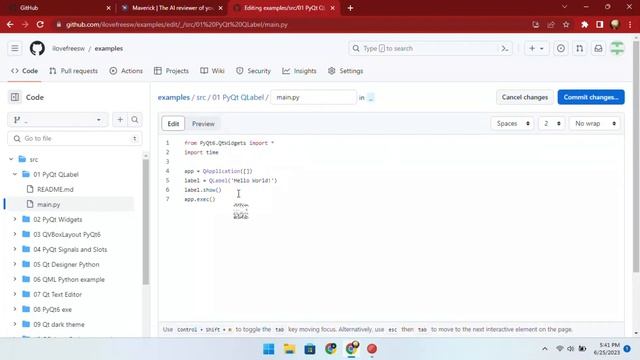Expand the 08 PyQt6 exe folder
The image size is (640, 360).
coord(15,309)
